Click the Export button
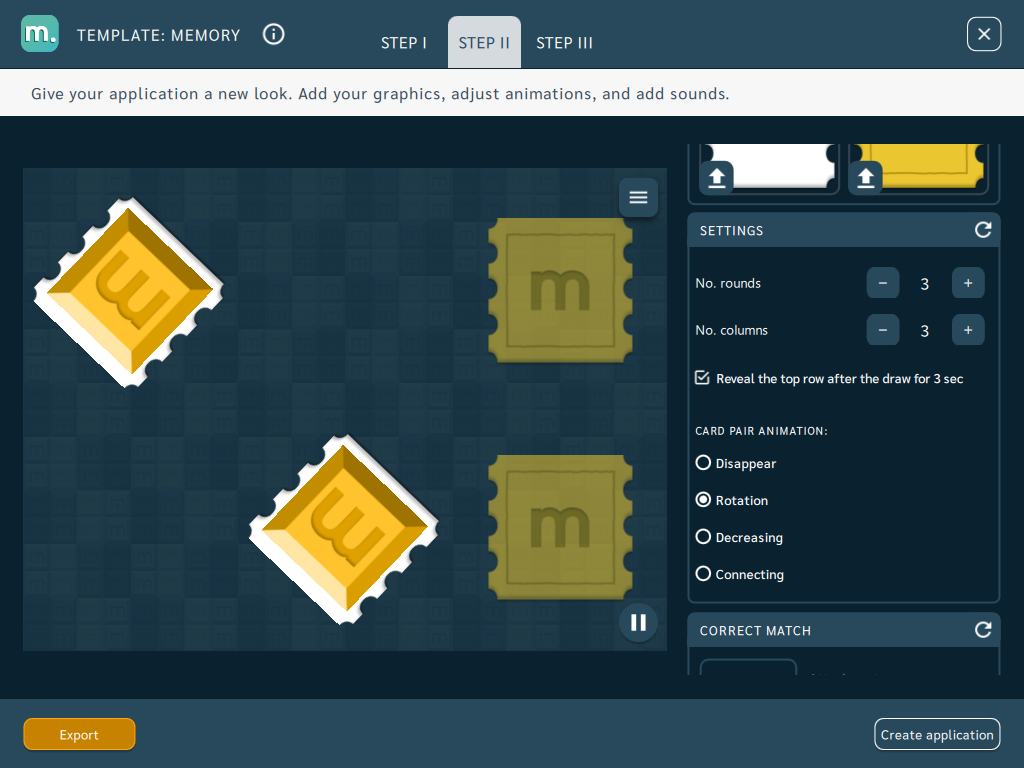The height and width of the screenshot is (768, 1024). (x=79, y=735)
